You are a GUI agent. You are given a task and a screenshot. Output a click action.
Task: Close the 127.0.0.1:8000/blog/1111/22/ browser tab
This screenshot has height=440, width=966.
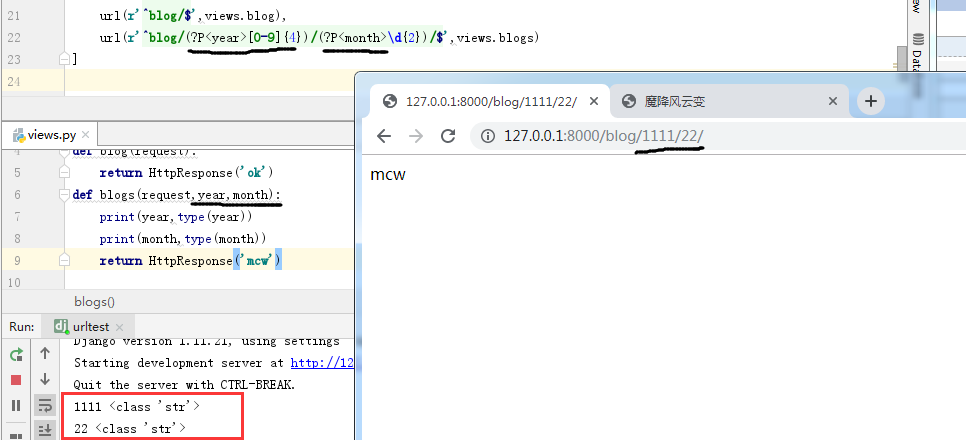tap(594, 102)
